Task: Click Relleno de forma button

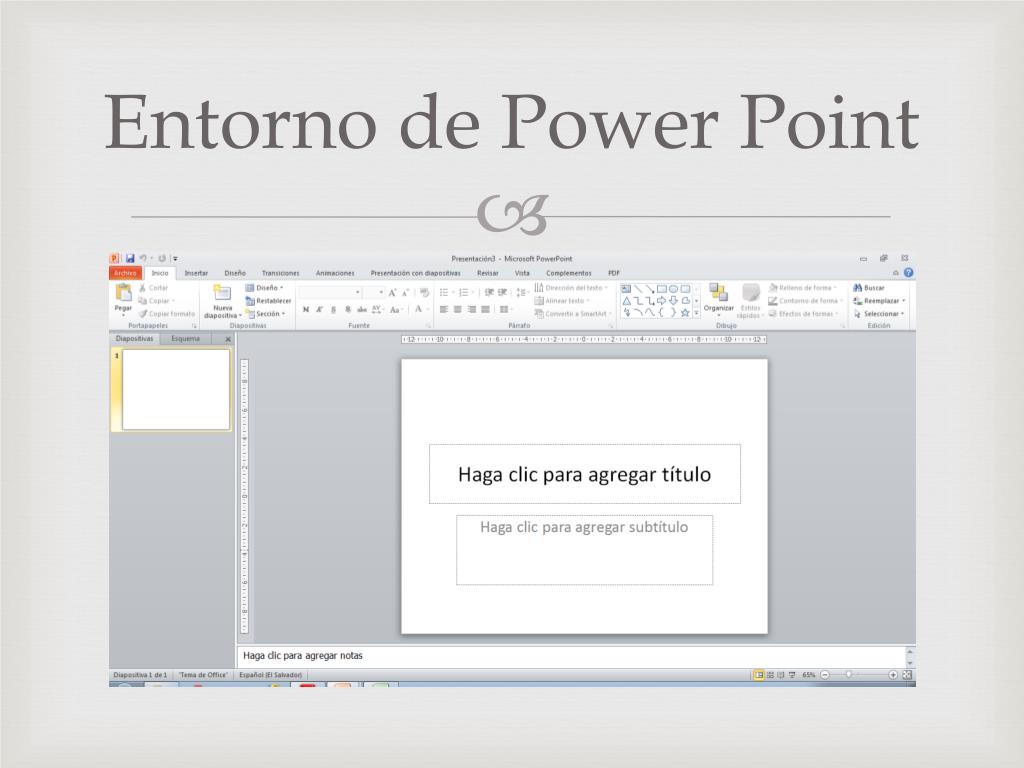Action: click(x=803, y=288)
